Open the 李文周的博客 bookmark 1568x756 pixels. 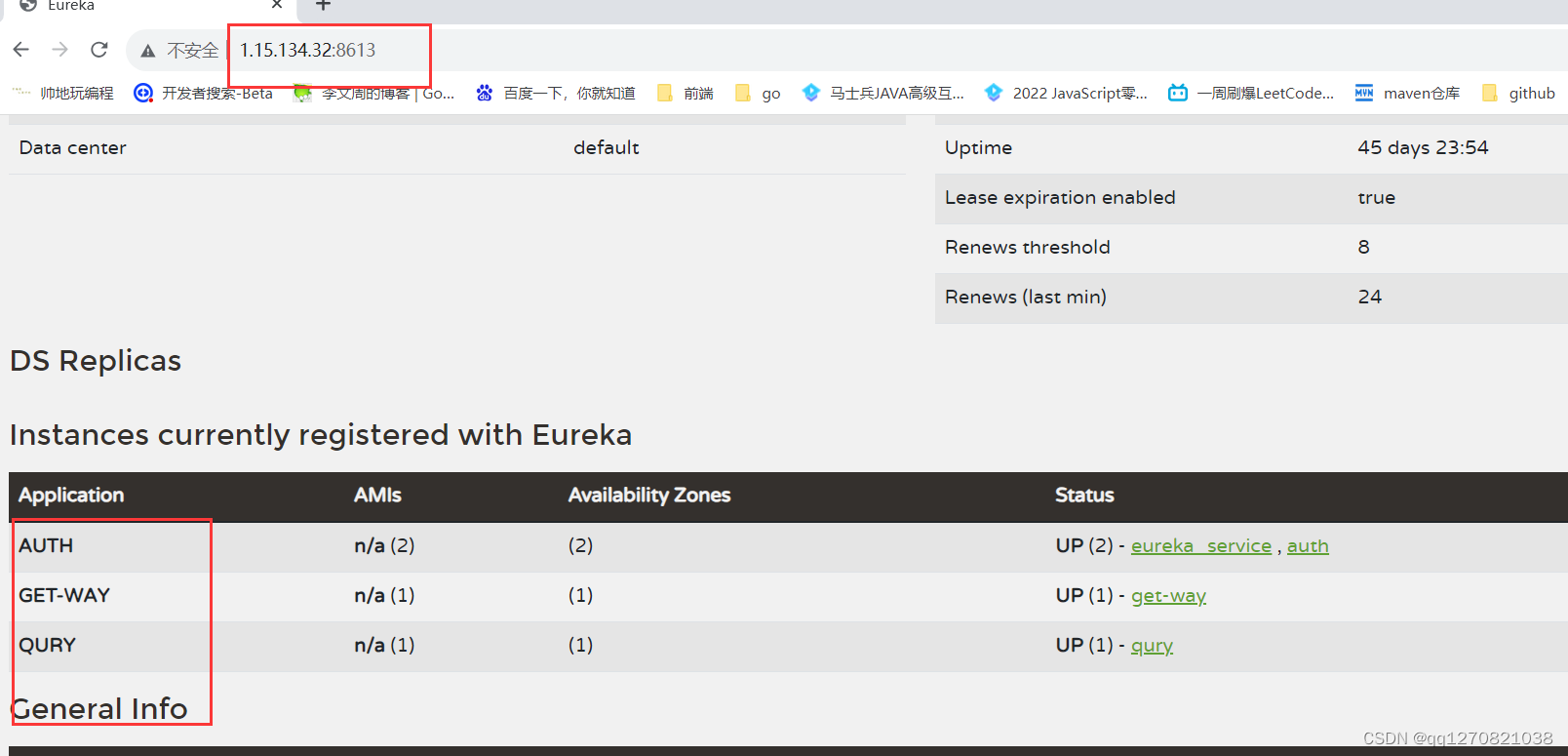[373, 94]
